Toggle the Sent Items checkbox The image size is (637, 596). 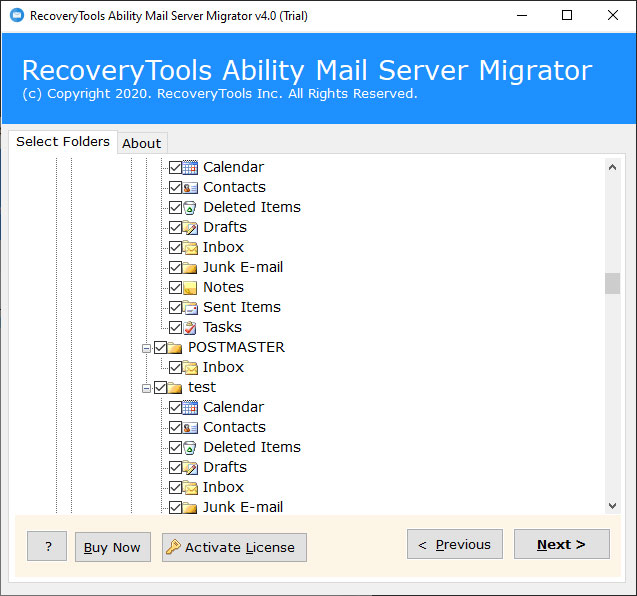point(176,308)
